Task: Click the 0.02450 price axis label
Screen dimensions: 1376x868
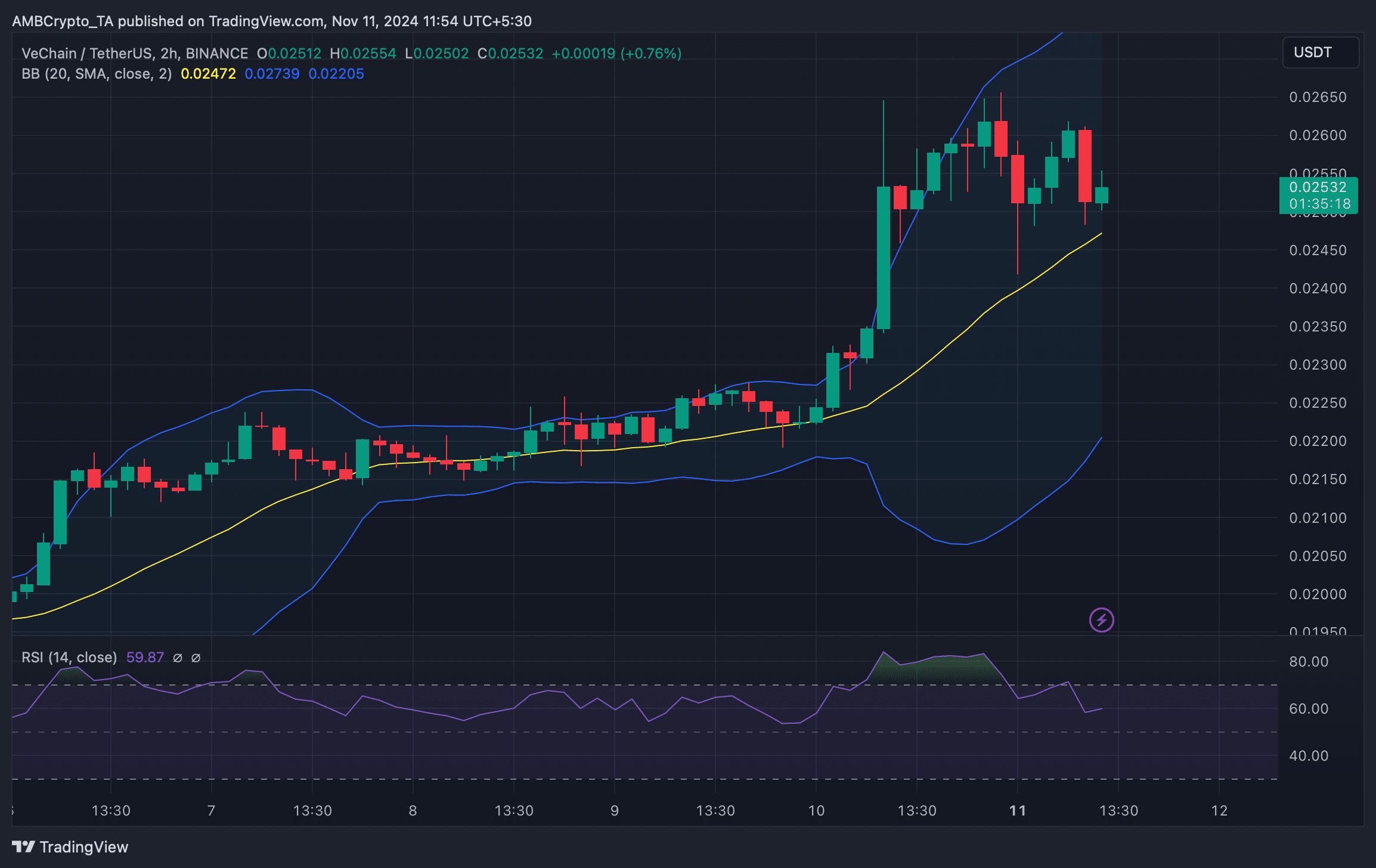Action: pyautogui.click(x=1318, y=250)
